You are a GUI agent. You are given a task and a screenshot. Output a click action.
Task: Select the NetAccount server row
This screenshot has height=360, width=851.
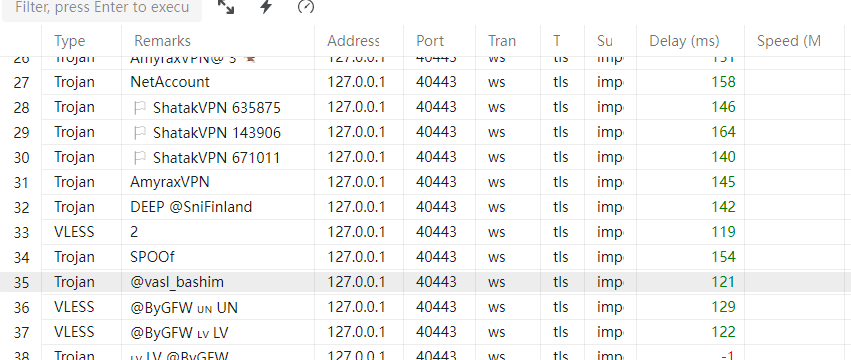point(170,82)
